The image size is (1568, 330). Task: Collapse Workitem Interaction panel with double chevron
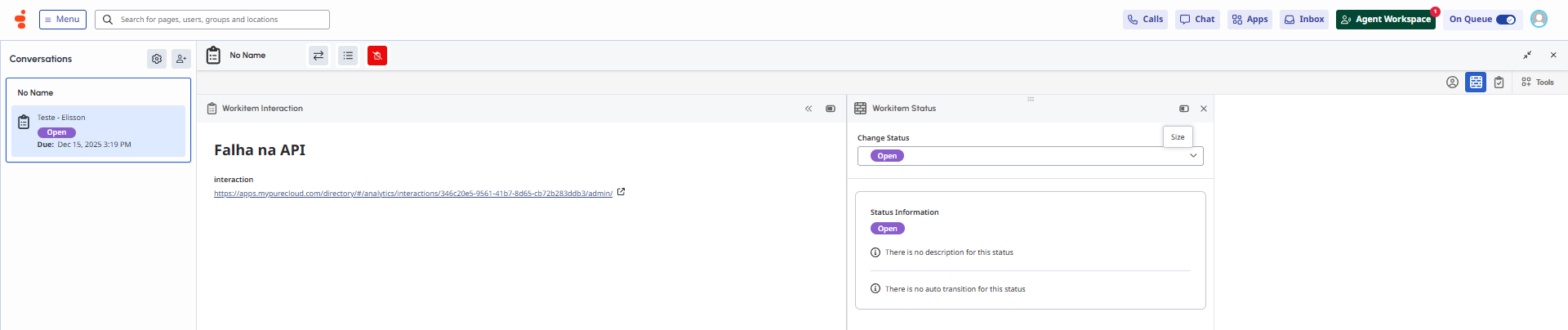[808, 109]
